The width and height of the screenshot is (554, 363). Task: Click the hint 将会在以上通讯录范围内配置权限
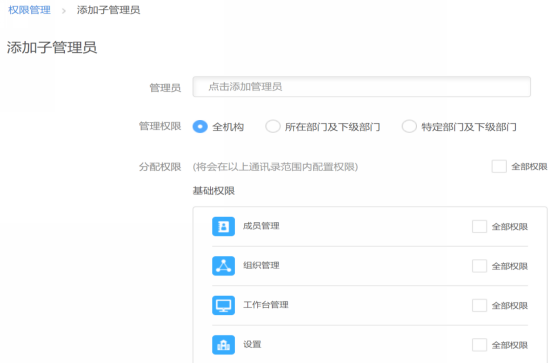(x=275, y=167)
